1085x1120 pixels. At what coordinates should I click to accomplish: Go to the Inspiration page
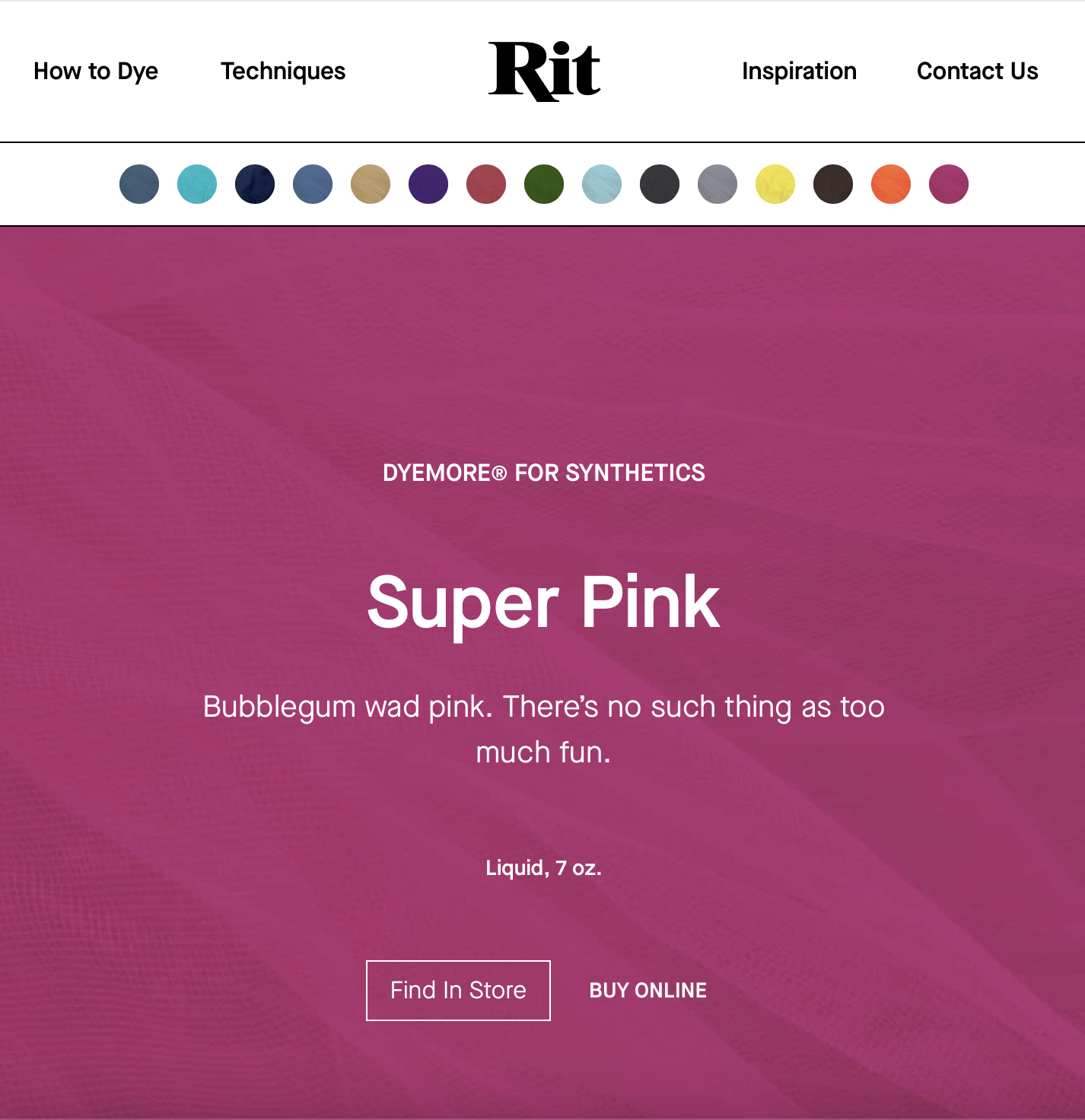tap(799, 71)
